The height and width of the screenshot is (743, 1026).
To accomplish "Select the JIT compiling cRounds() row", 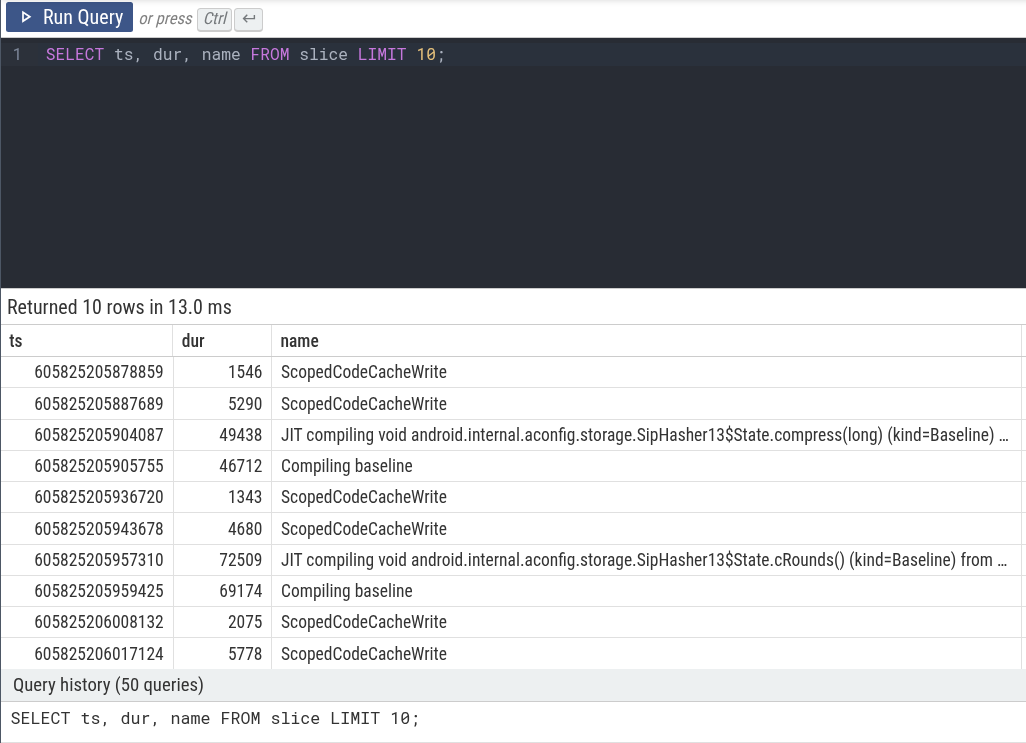I will [x=643, y=560].
